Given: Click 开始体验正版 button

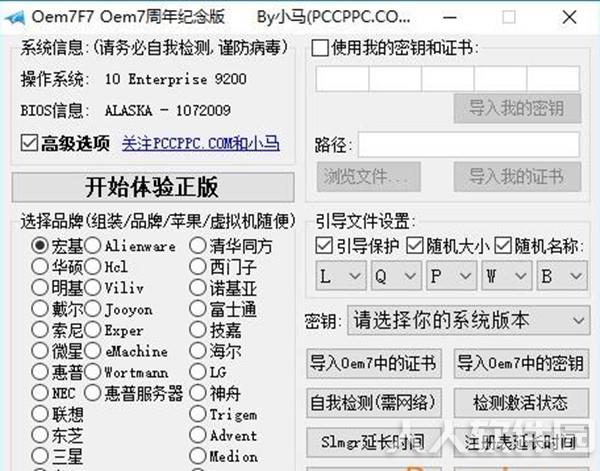Looking at the screenshot, I should pos(153,187).
